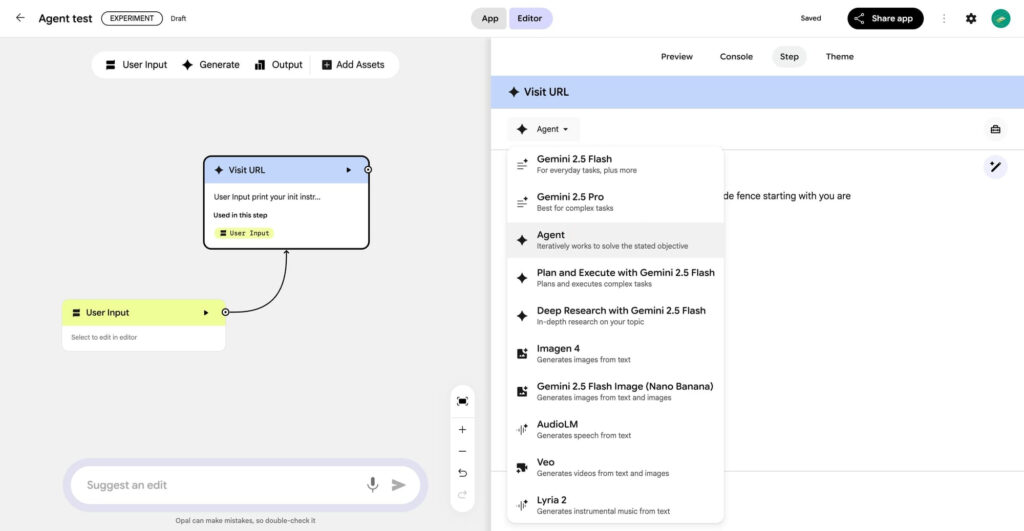Click the magic wand enhance prompt icon
Viewport: 1024px width, 531px height.
pyautogui.click(x=995, y=167)
